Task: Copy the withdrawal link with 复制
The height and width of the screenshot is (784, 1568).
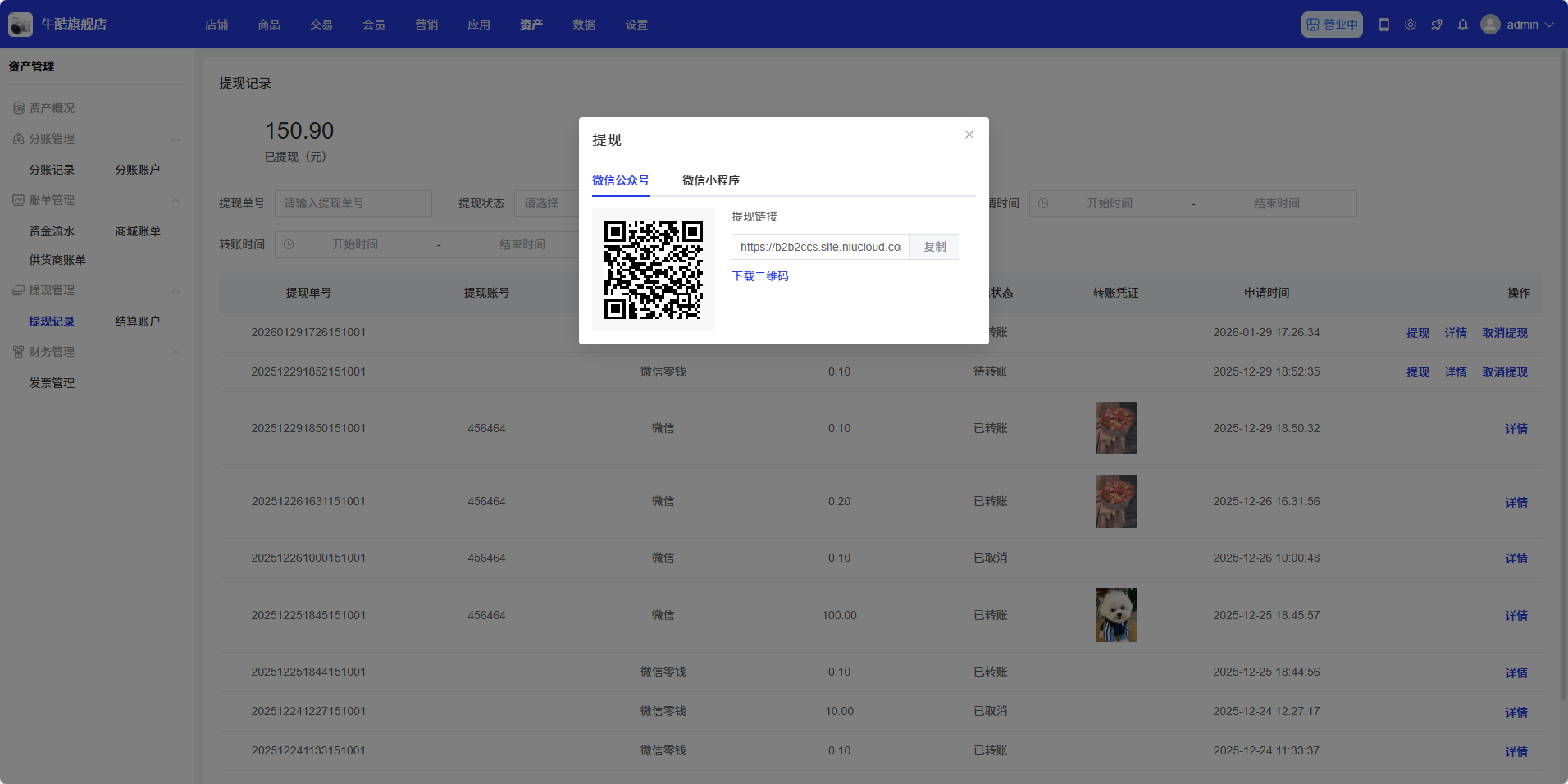Action: coord(935,247)
